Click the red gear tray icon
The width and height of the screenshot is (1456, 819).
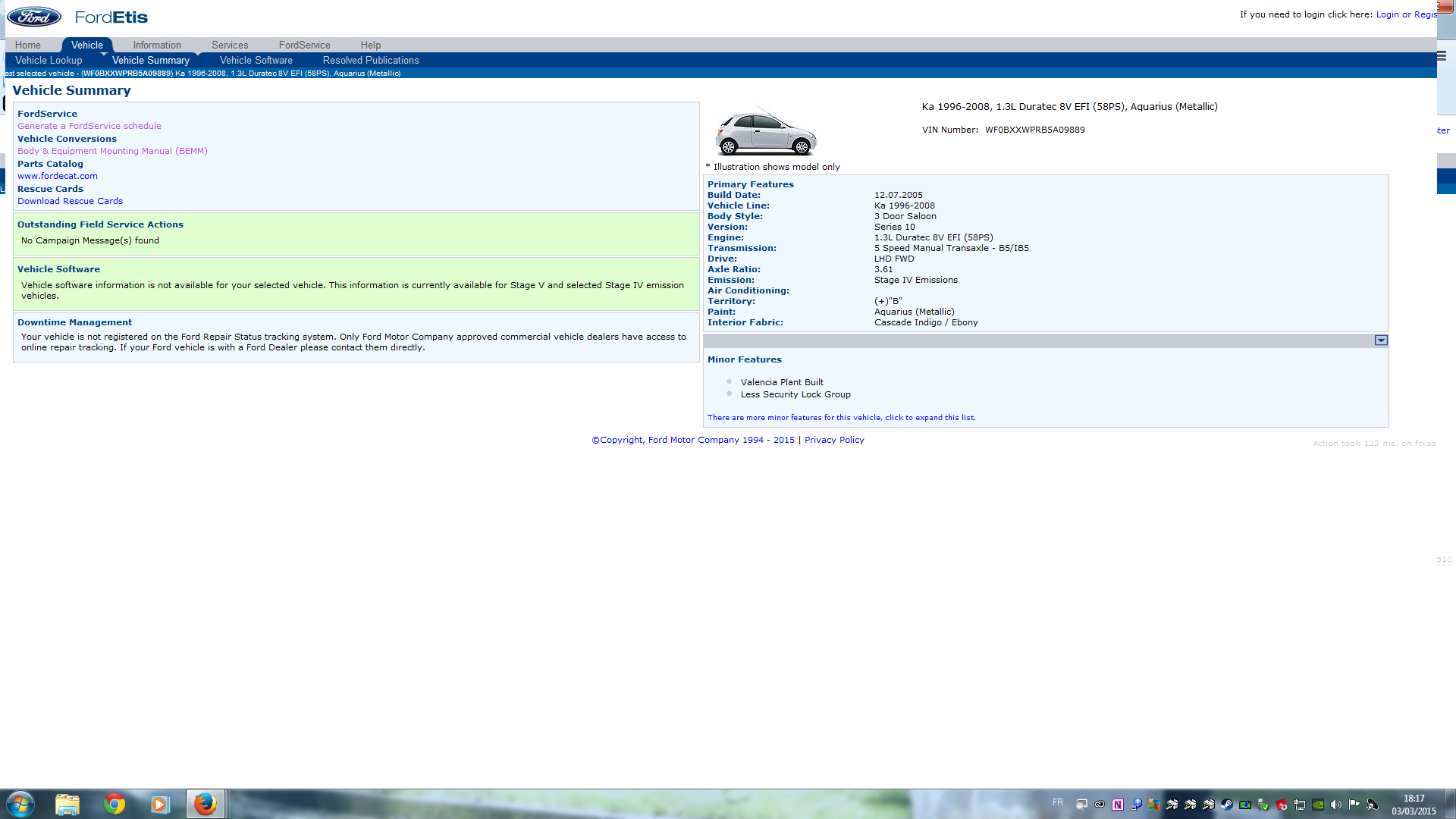pyautogui.click(x=1282, y=805)
